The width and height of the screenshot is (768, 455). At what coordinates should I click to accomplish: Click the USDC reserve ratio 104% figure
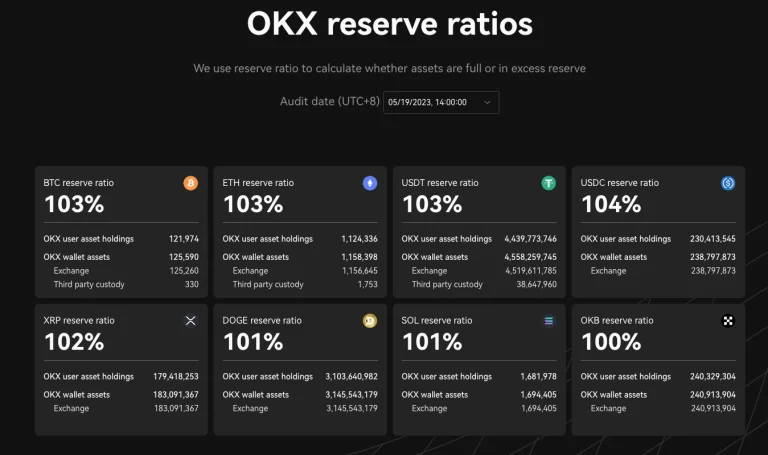(x=611, y=204)
